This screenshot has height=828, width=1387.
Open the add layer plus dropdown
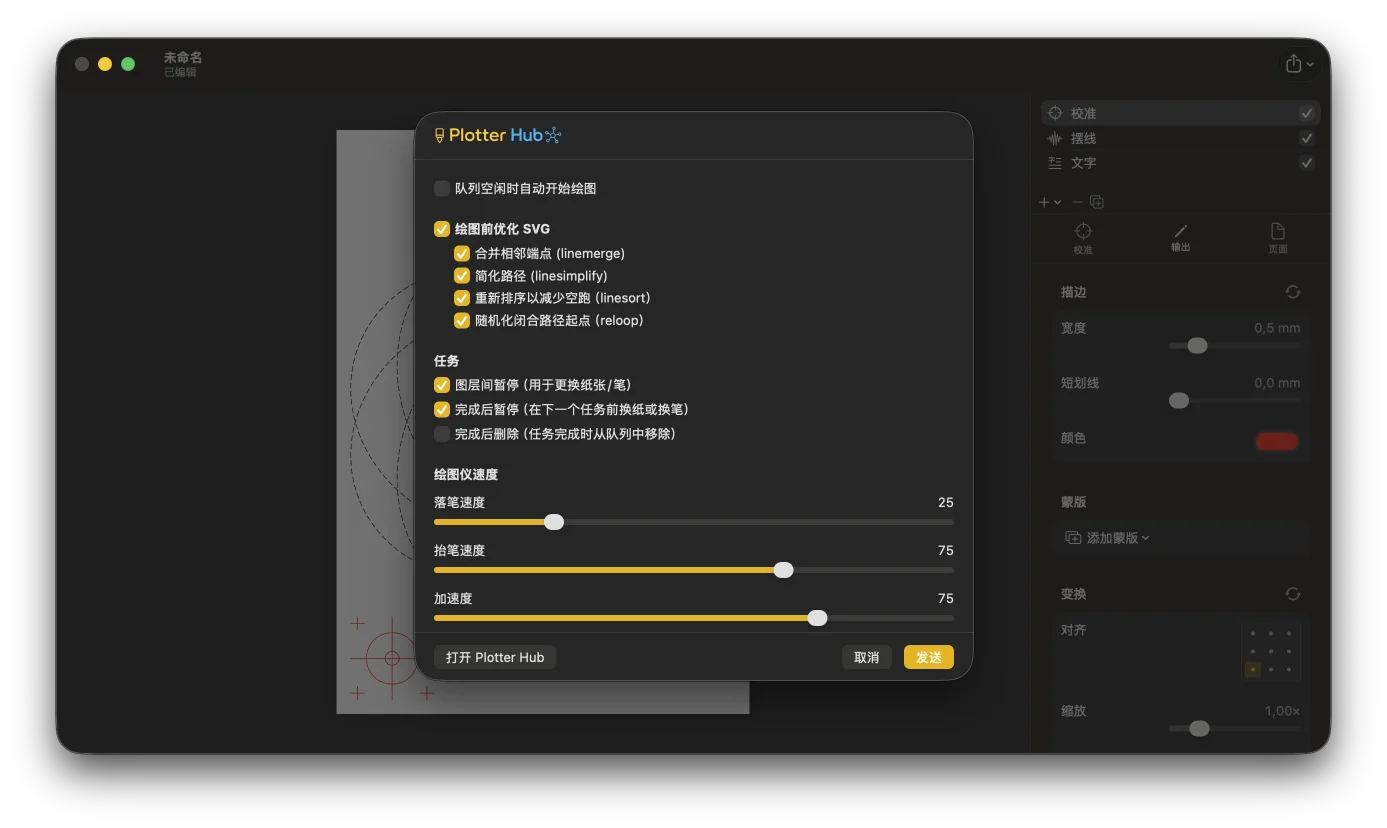1050,202
